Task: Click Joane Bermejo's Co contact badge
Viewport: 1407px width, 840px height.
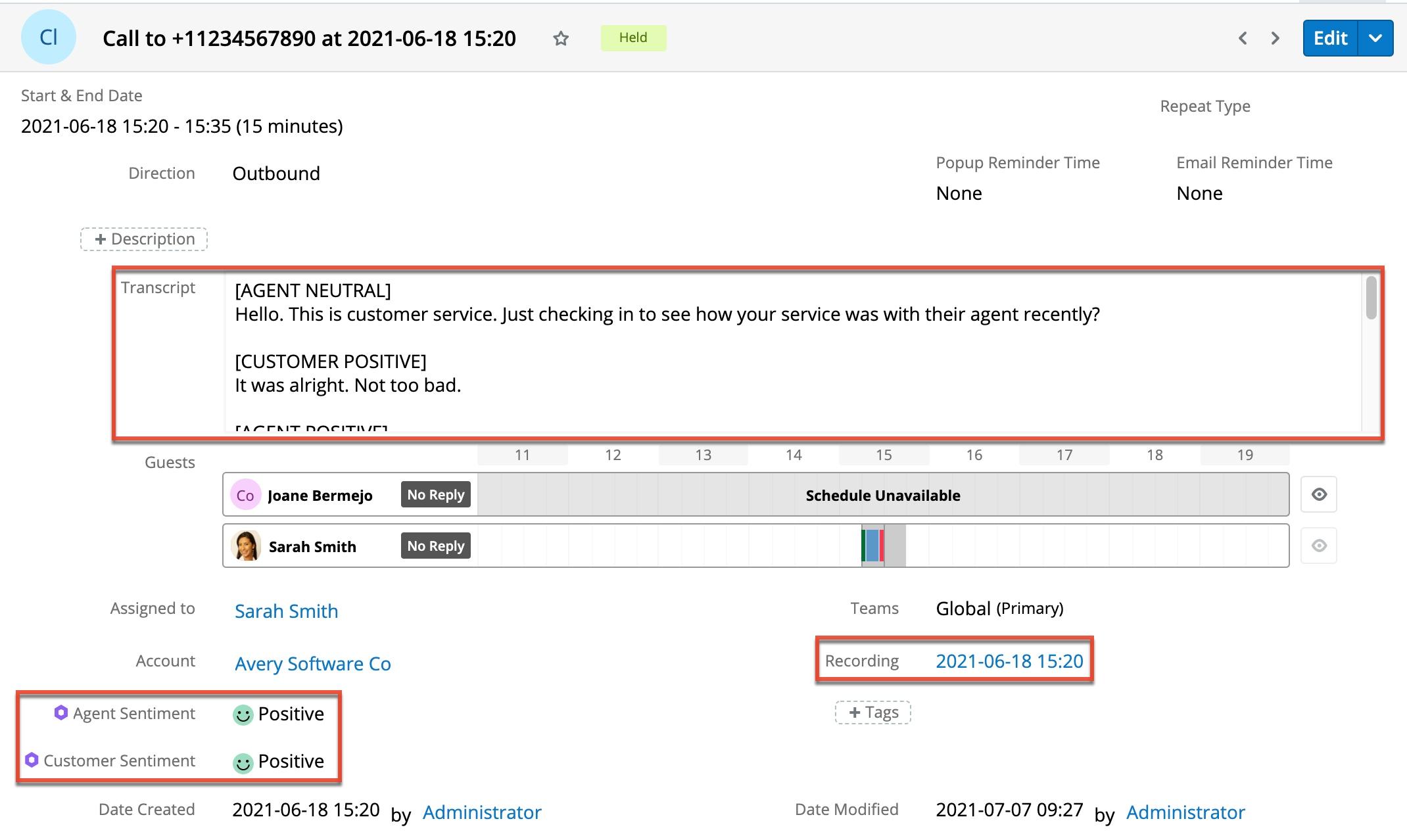Action: coord(245,496)
